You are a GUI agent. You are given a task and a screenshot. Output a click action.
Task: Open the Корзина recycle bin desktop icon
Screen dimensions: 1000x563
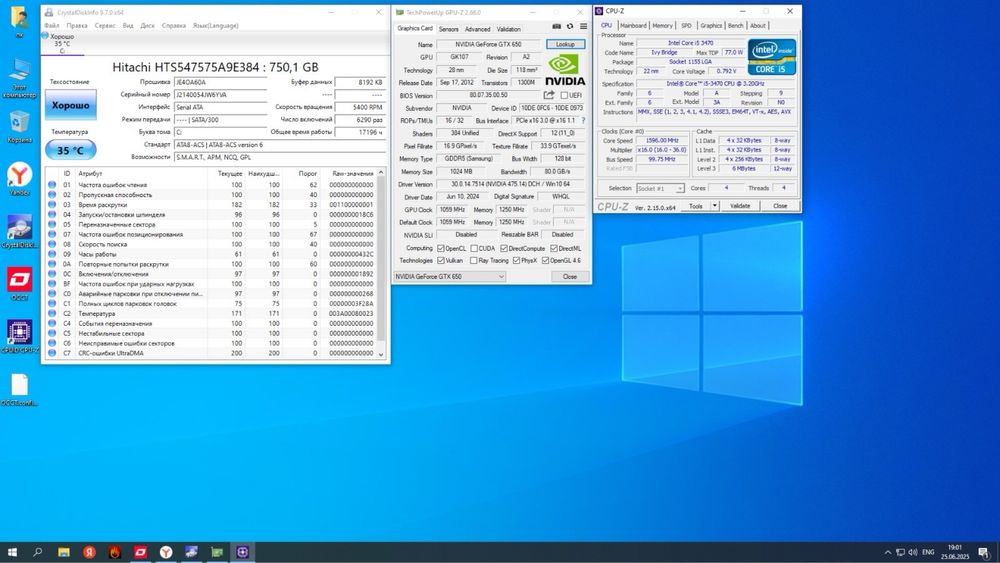pos(19,126)
